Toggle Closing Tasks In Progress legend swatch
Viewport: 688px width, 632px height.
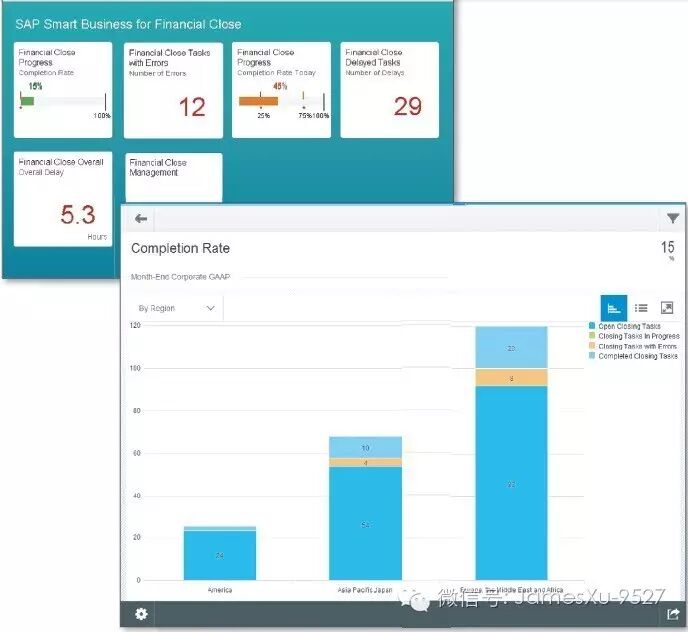click(592, 336)
